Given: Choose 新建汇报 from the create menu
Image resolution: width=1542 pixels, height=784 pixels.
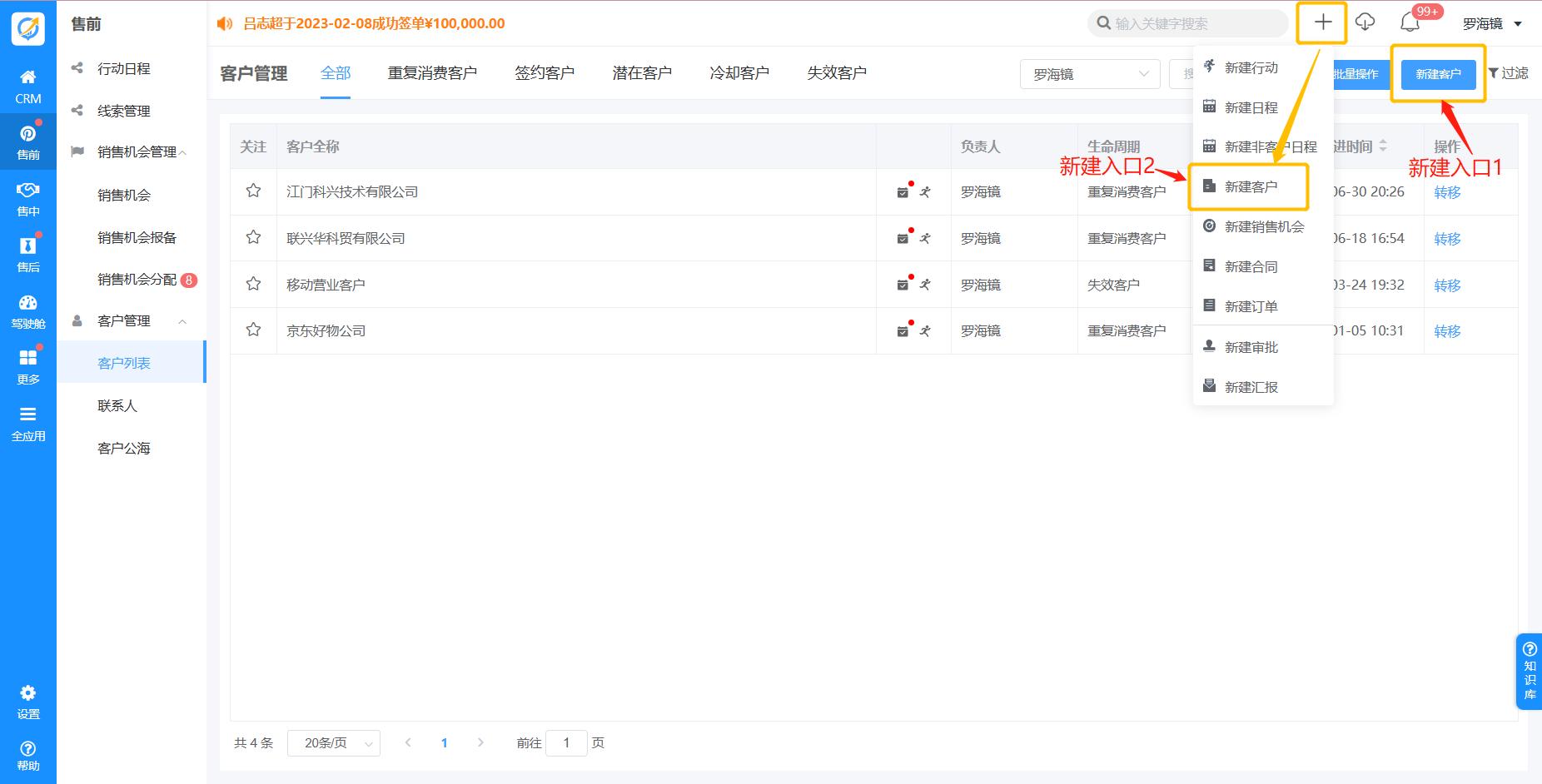Looking at the screenshot, I should (x=1263, y=387).
